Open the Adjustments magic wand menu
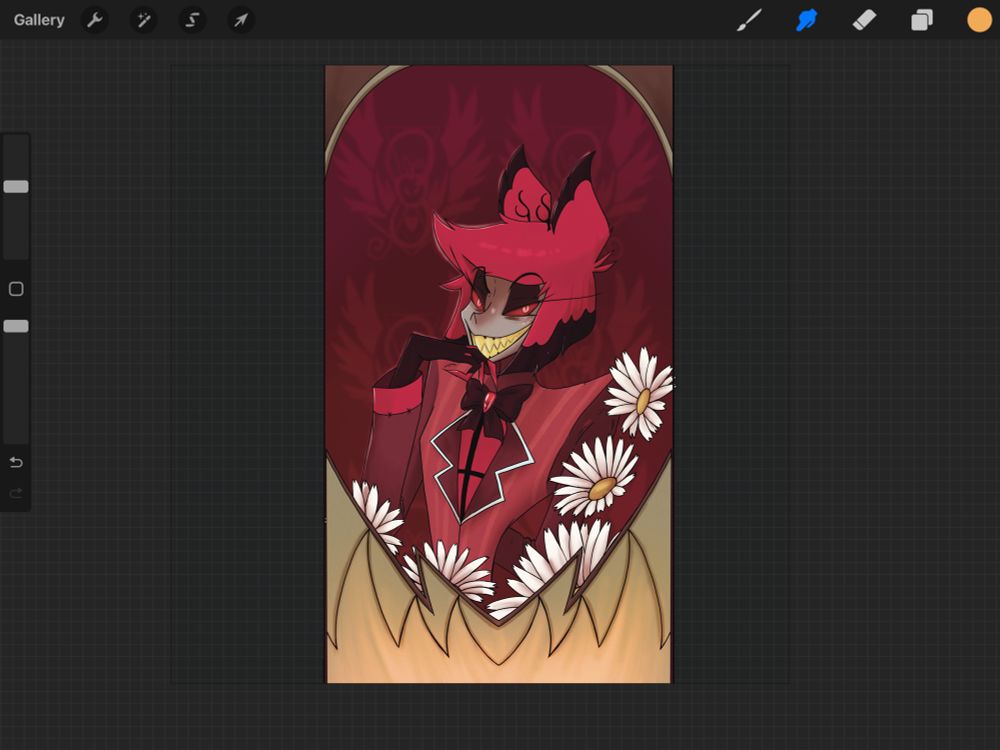Image resolution: width=1000 pixels, height=750 pixels. 143,20
